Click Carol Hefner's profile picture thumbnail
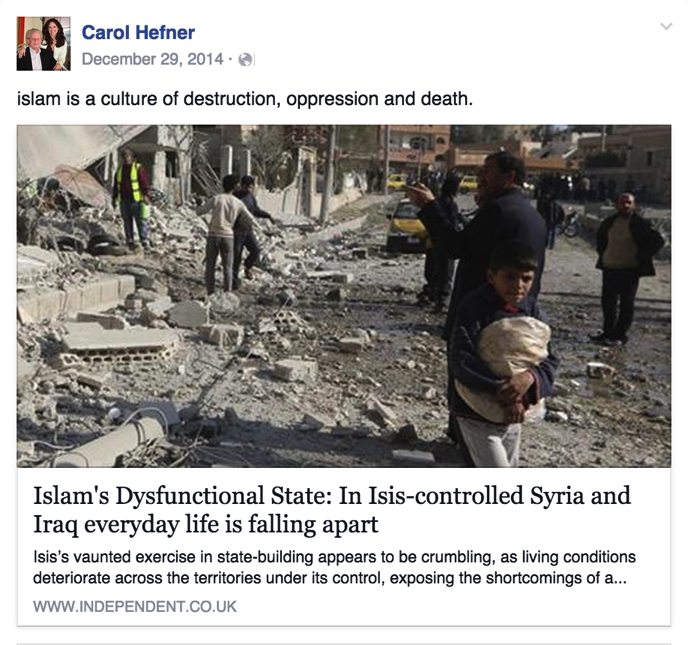Viewport: 688px width, 645px height. (x=43, y=43)
